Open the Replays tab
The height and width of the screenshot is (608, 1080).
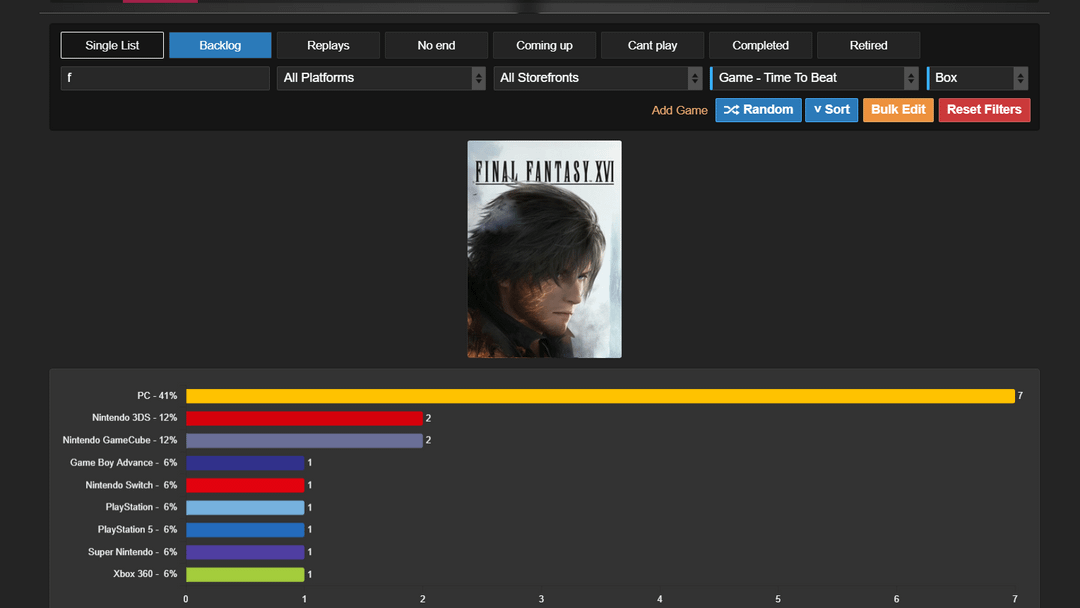[328, 45]
